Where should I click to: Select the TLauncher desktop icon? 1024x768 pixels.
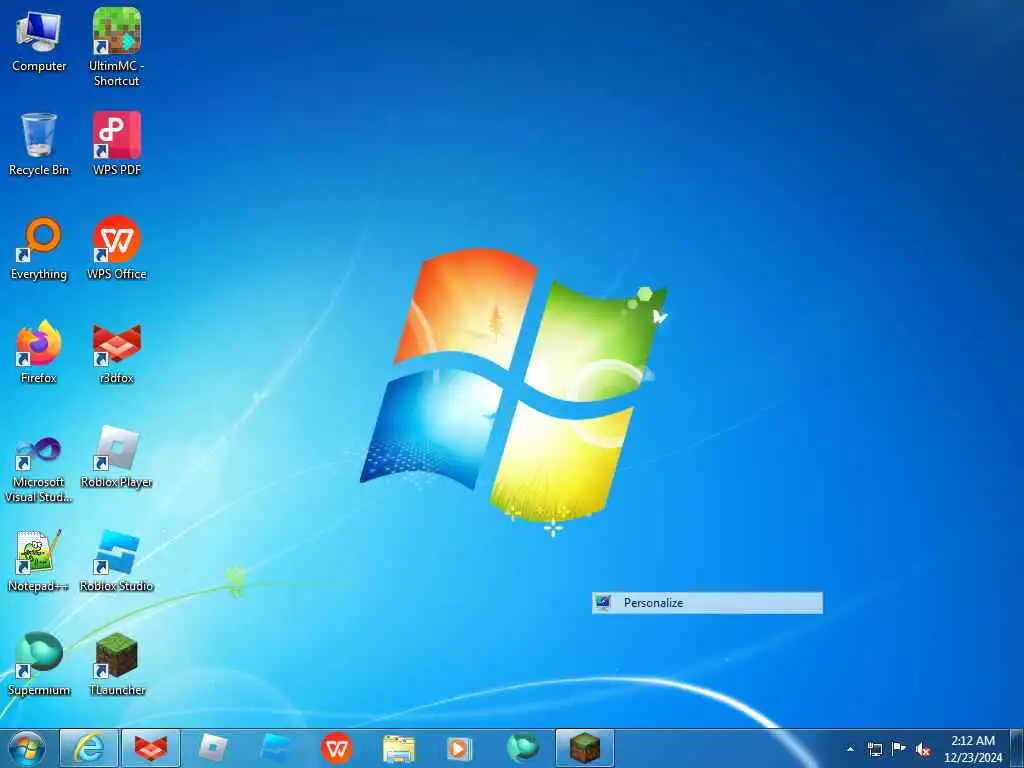tap(116, 664)
